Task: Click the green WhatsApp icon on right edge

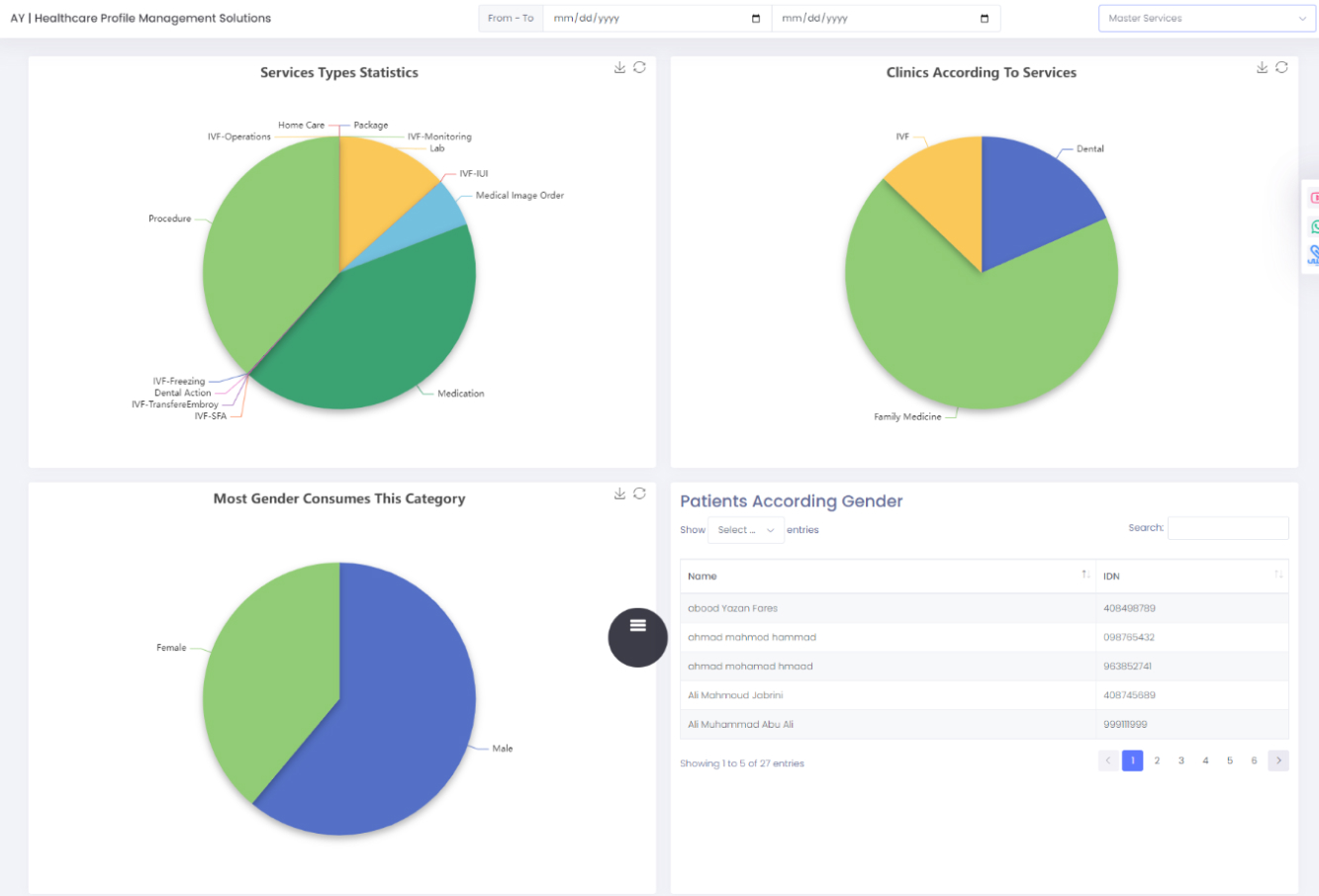Action: (x=1314, y=226)
